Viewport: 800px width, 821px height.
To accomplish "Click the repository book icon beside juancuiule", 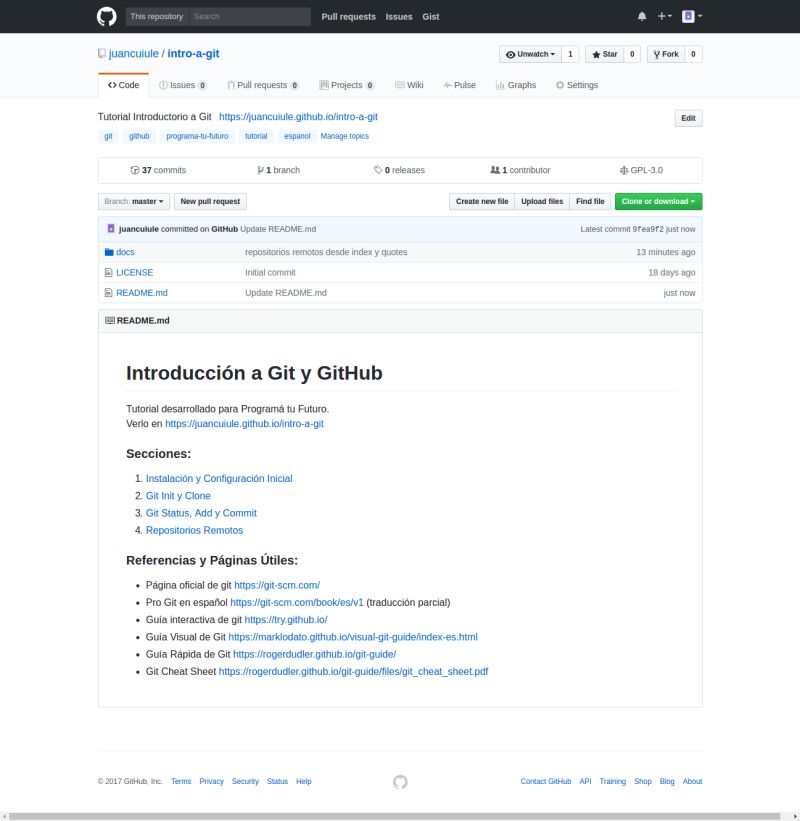I will click(x=101, y=53).
